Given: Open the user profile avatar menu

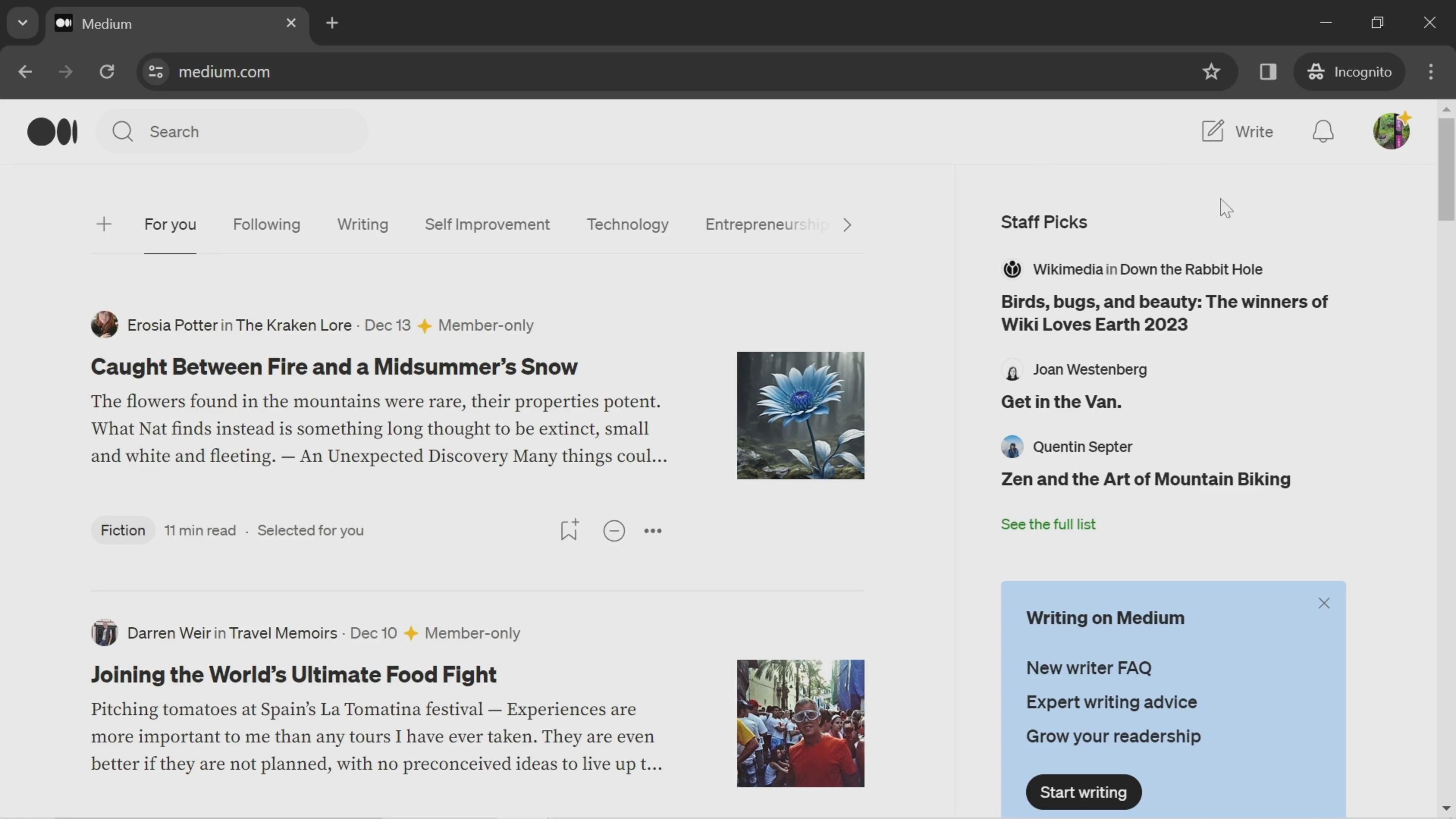Looking at the screenshot, I should point(1391,131).
